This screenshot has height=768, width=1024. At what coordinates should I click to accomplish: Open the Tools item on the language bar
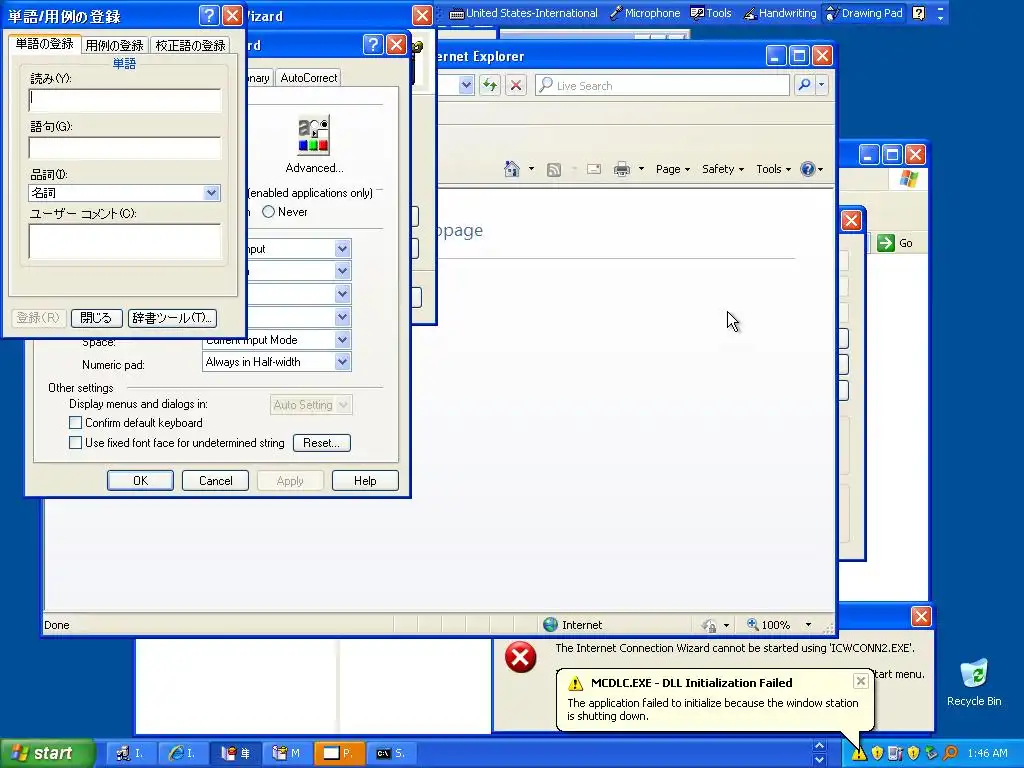click(x=711, y=13)
